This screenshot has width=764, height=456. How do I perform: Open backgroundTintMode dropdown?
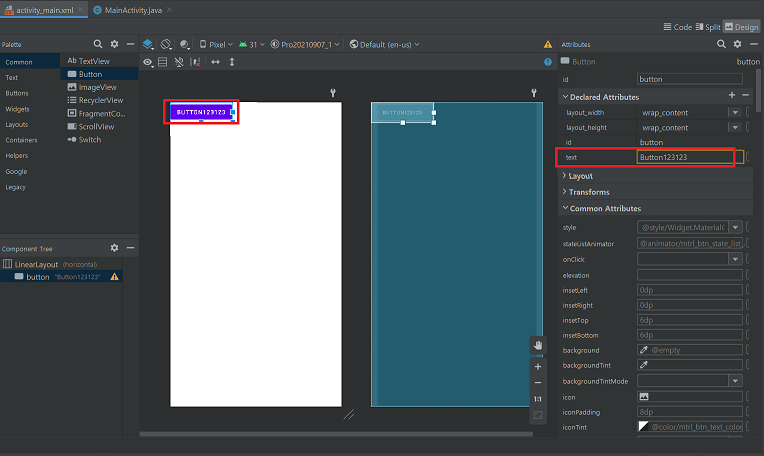coord(736,380)
